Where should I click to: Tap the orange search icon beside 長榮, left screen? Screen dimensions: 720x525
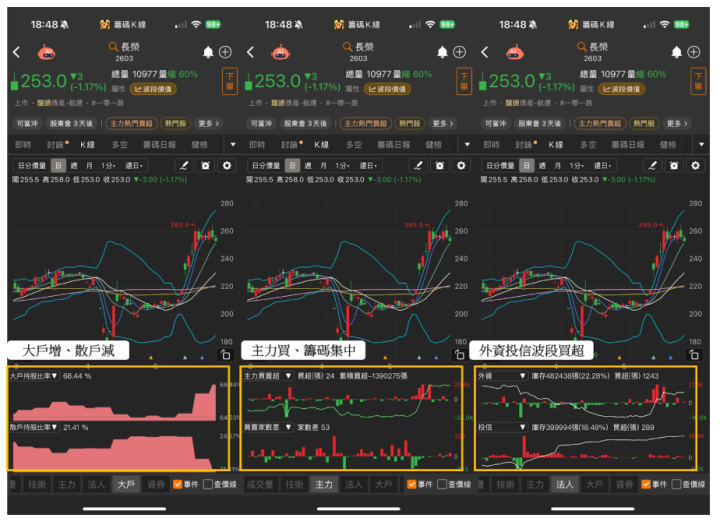(113, 46)
